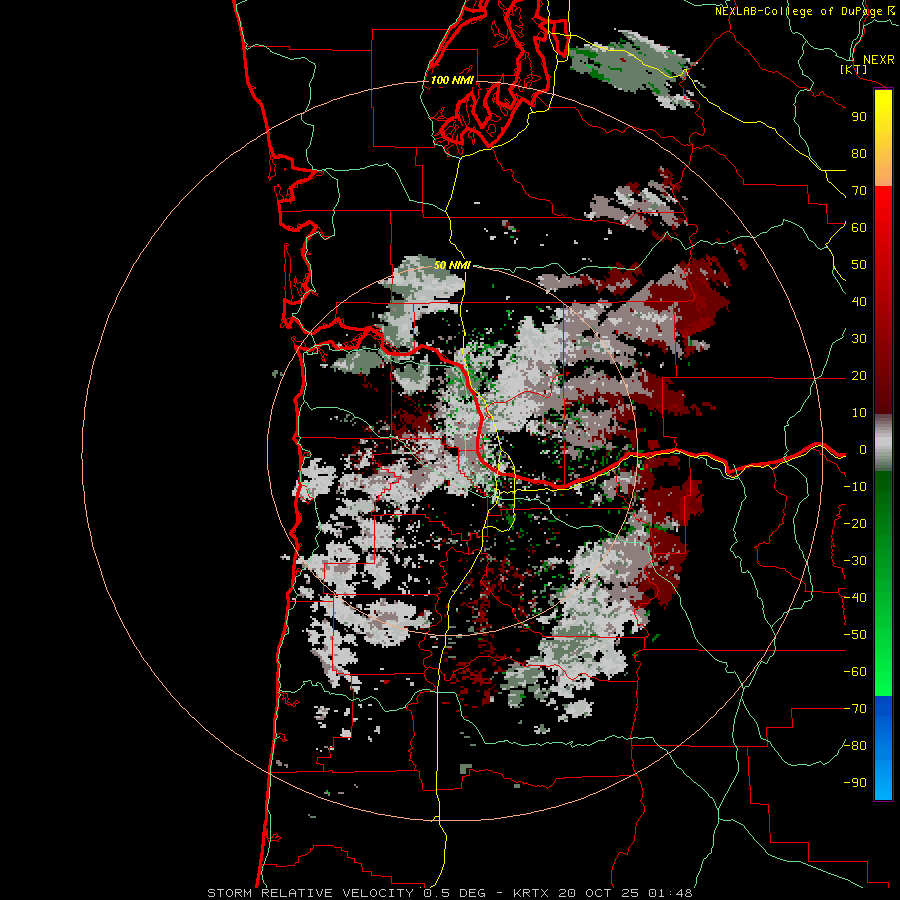This screenshot has width=900, height=900.
Task: Select the positive 60 scale value
Action: click(x=859, y=227)
